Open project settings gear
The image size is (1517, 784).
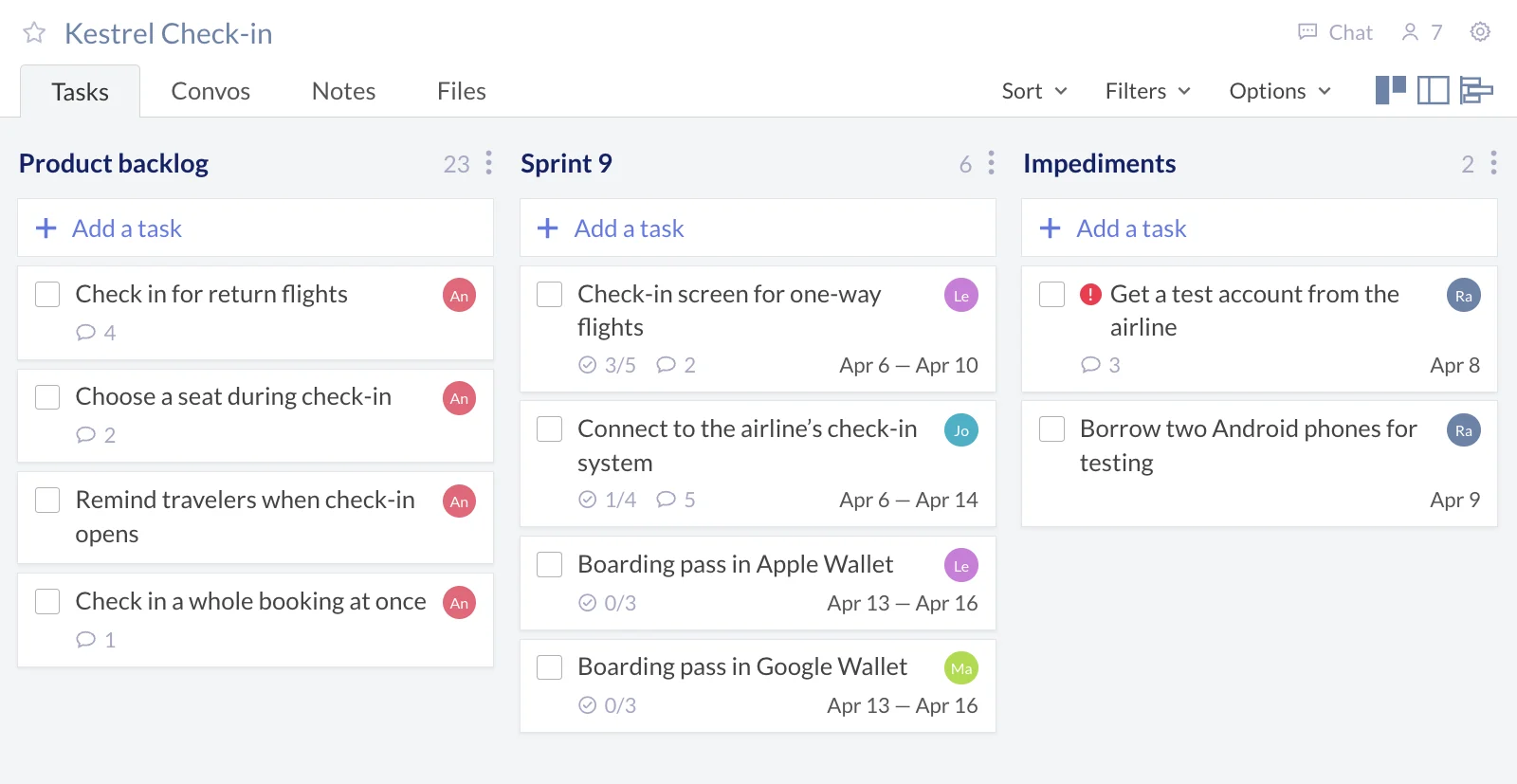point(1480,32)
